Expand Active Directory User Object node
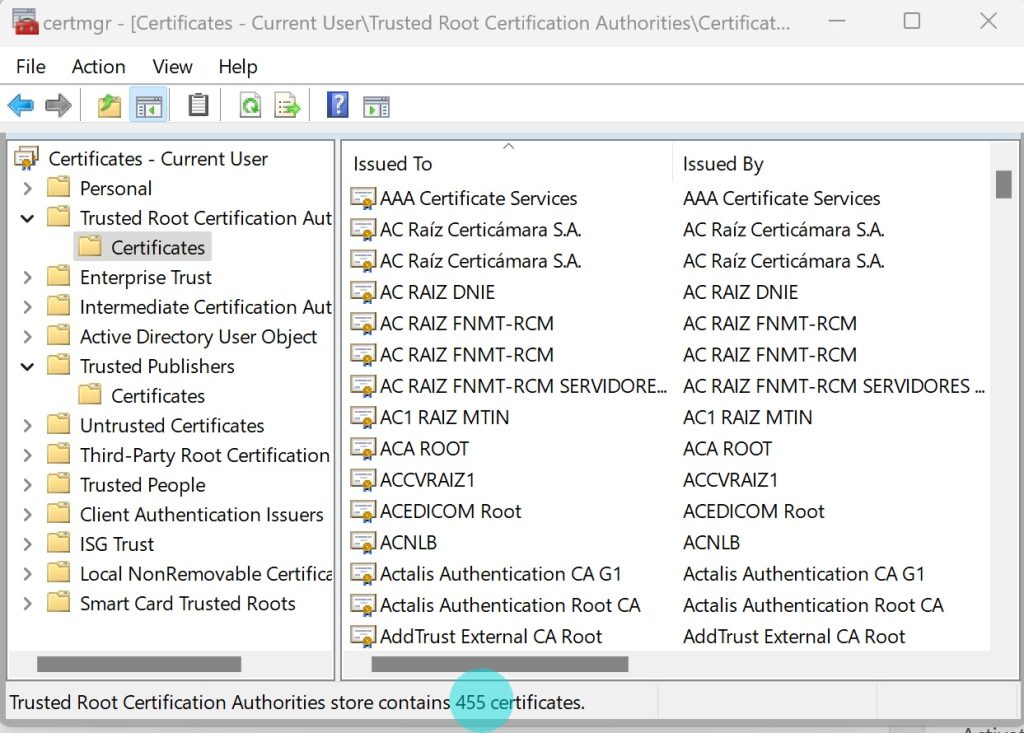The height and width of the screenshot is (733, 1024). 27,337
